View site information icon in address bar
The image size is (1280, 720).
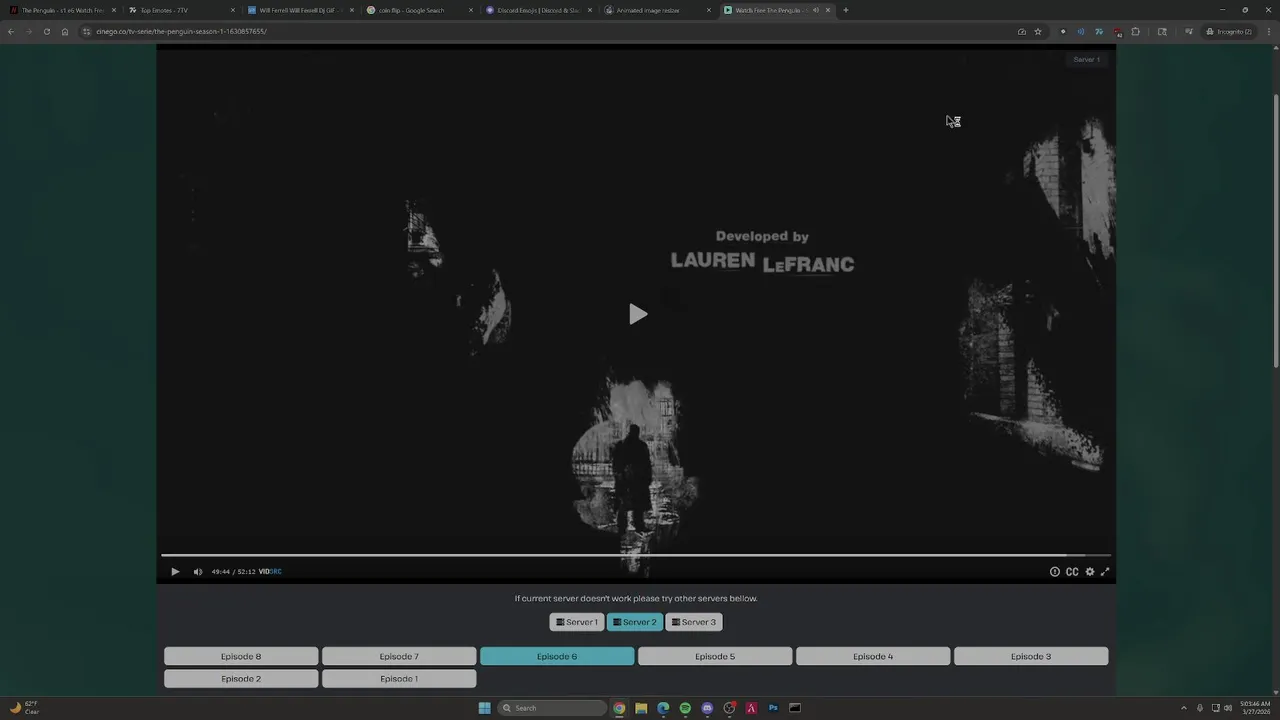[87, 31]
